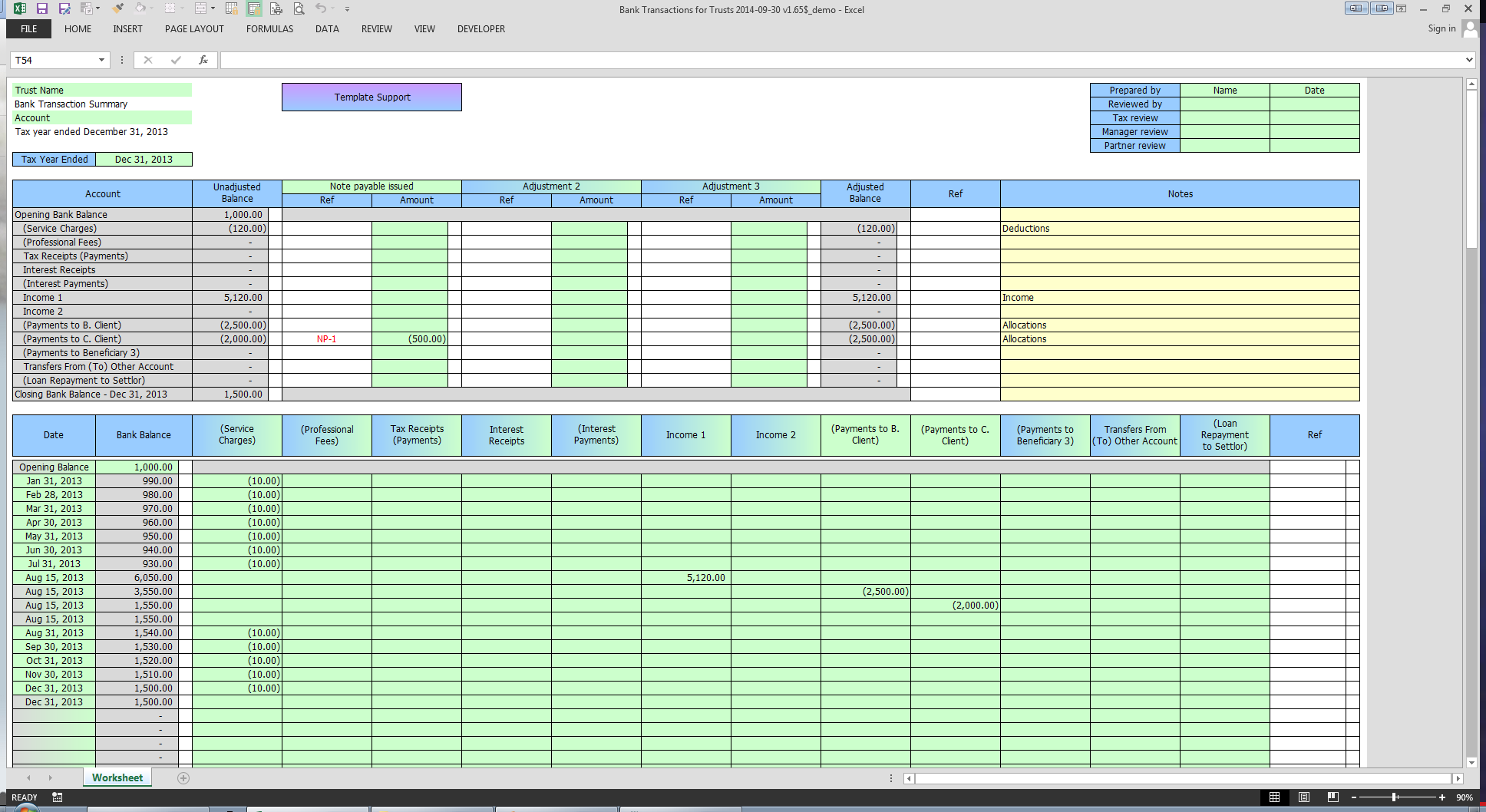The height and width of the screenshot is (812, 1486).
Task: Open the DATA ribbon tab
Action: [327, 29]
